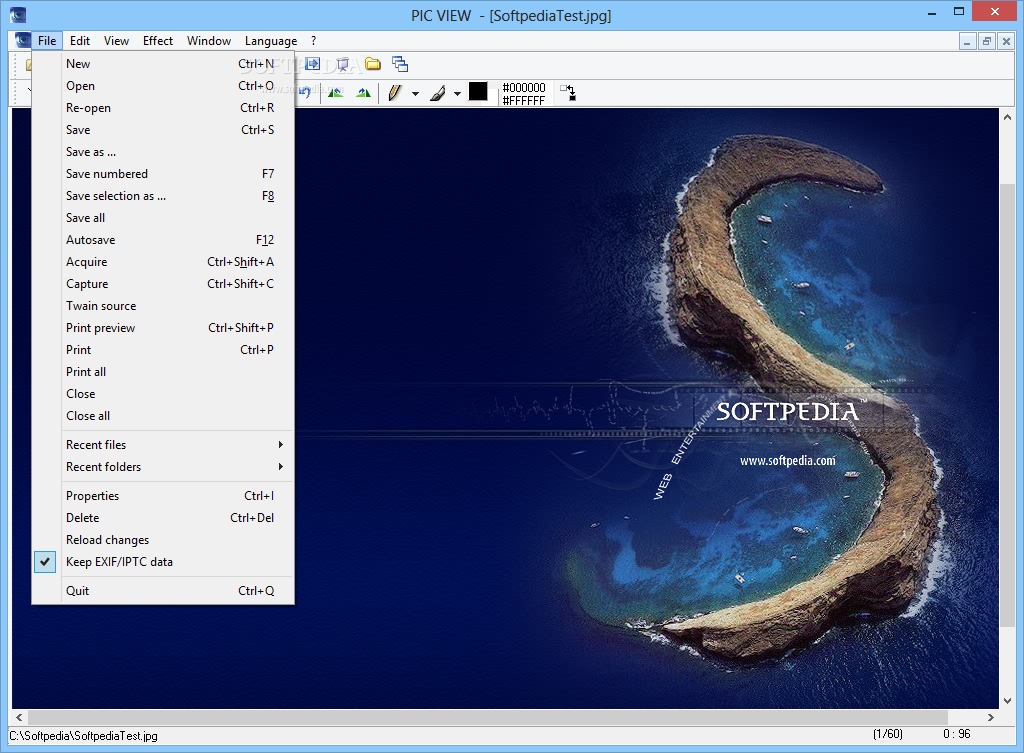Choose Open from File menu
The height and width of the screenshot is (753, 1024).
point(163,86)
